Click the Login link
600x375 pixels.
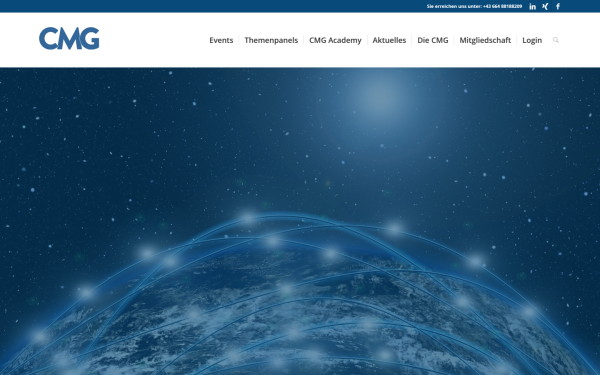(532, 40)
